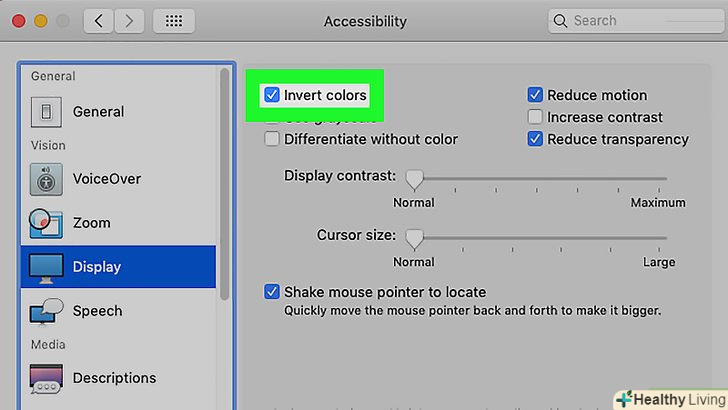Go forward with the right chevron button
The image size is (728, 410).
coord(129,20)
